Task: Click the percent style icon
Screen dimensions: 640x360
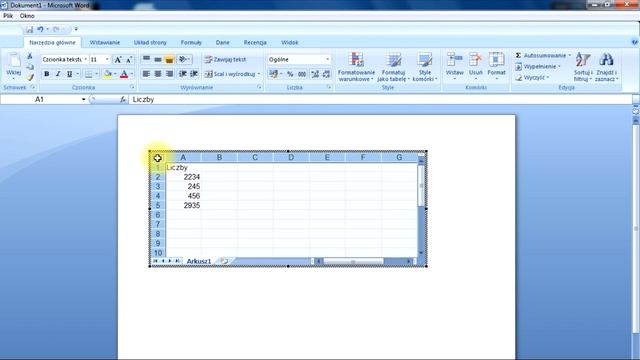Action: [x=290, y=74]
